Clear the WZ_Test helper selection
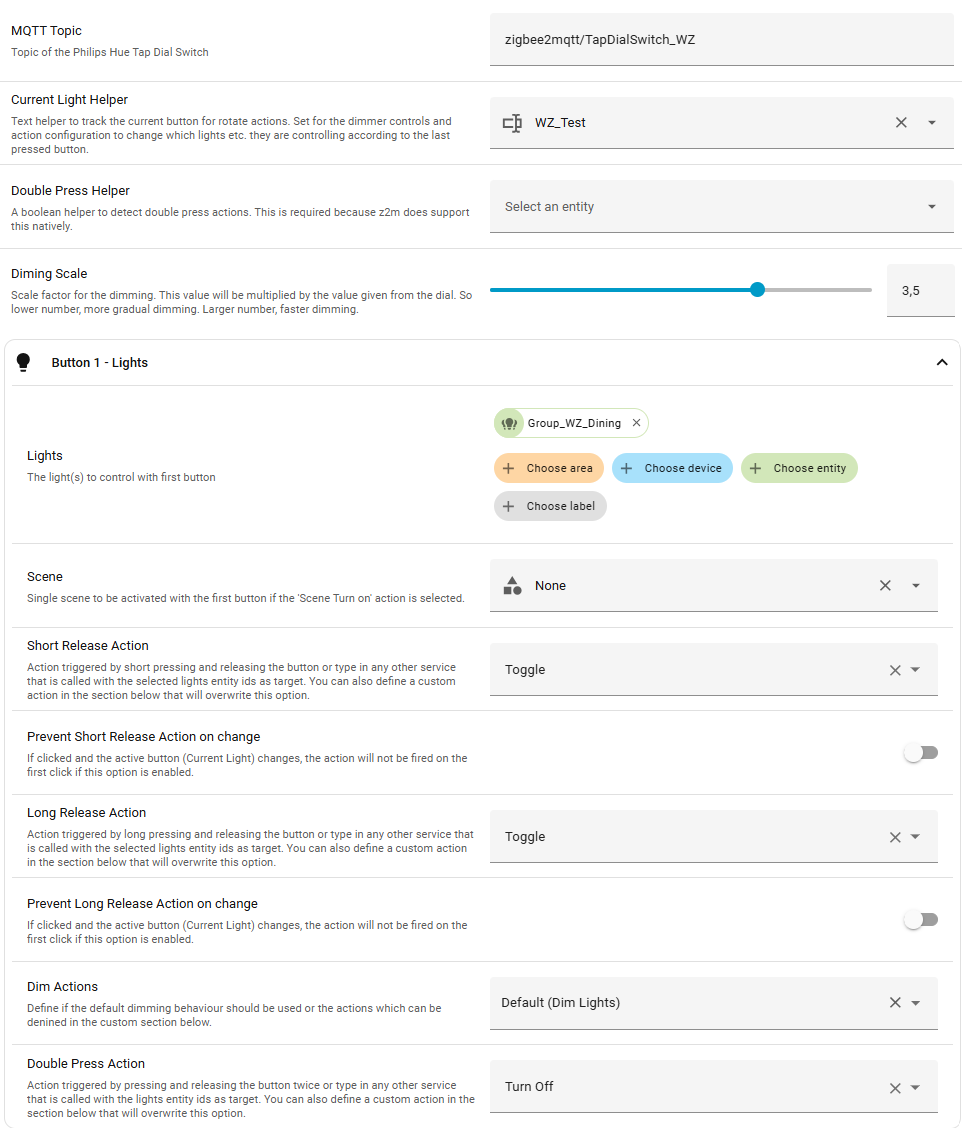 [901, 123]
